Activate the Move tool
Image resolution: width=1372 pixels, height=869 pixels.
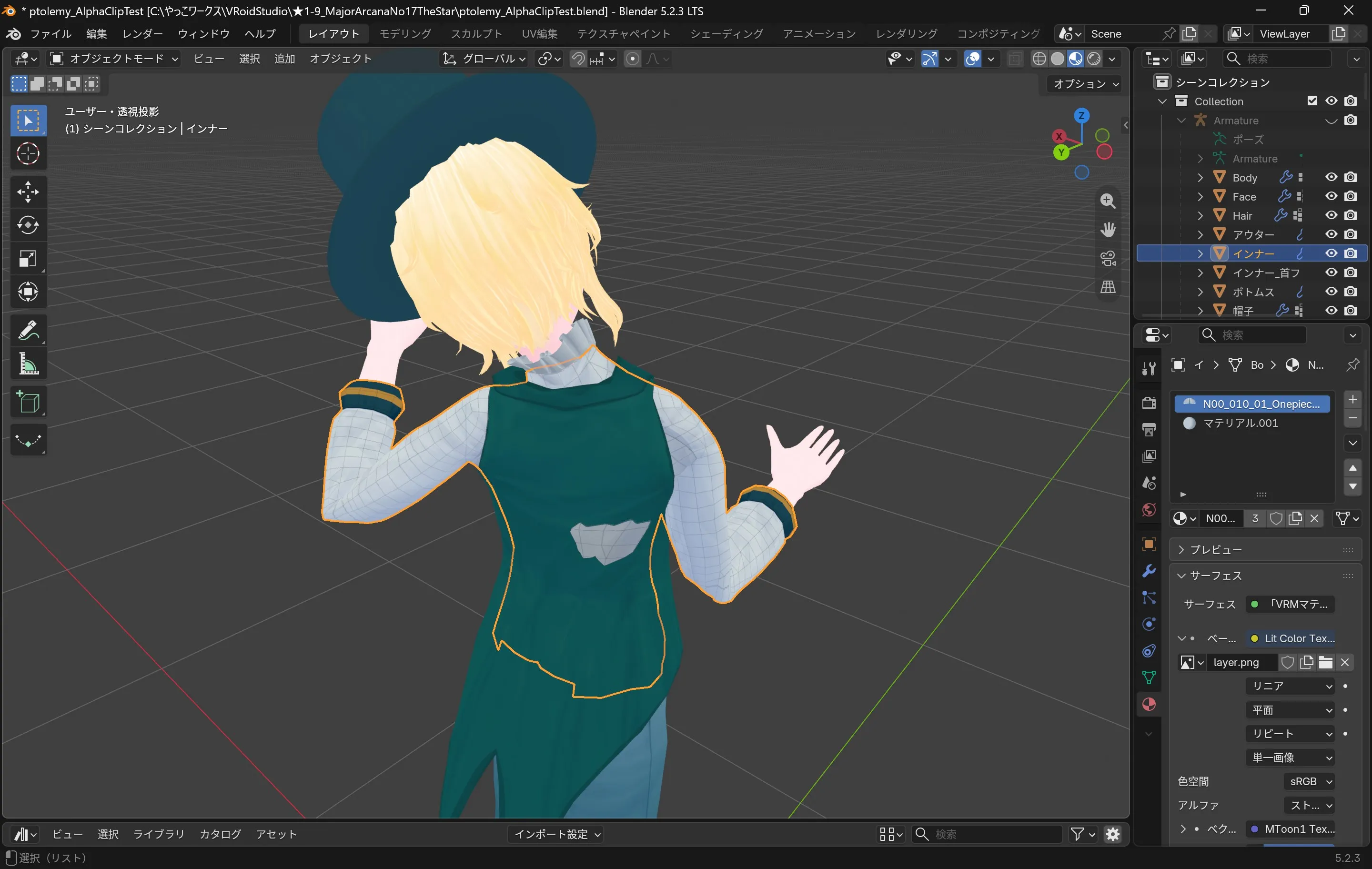pos(28,192)
